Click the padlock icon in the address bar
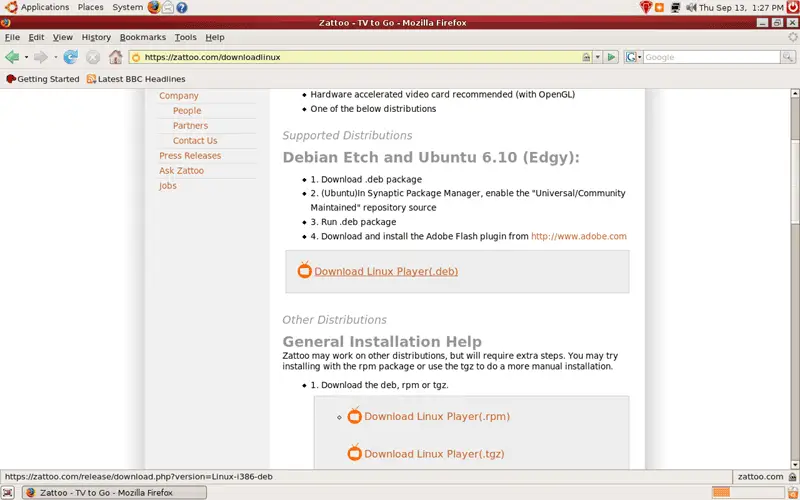800x500 pixels. (587, 57)
